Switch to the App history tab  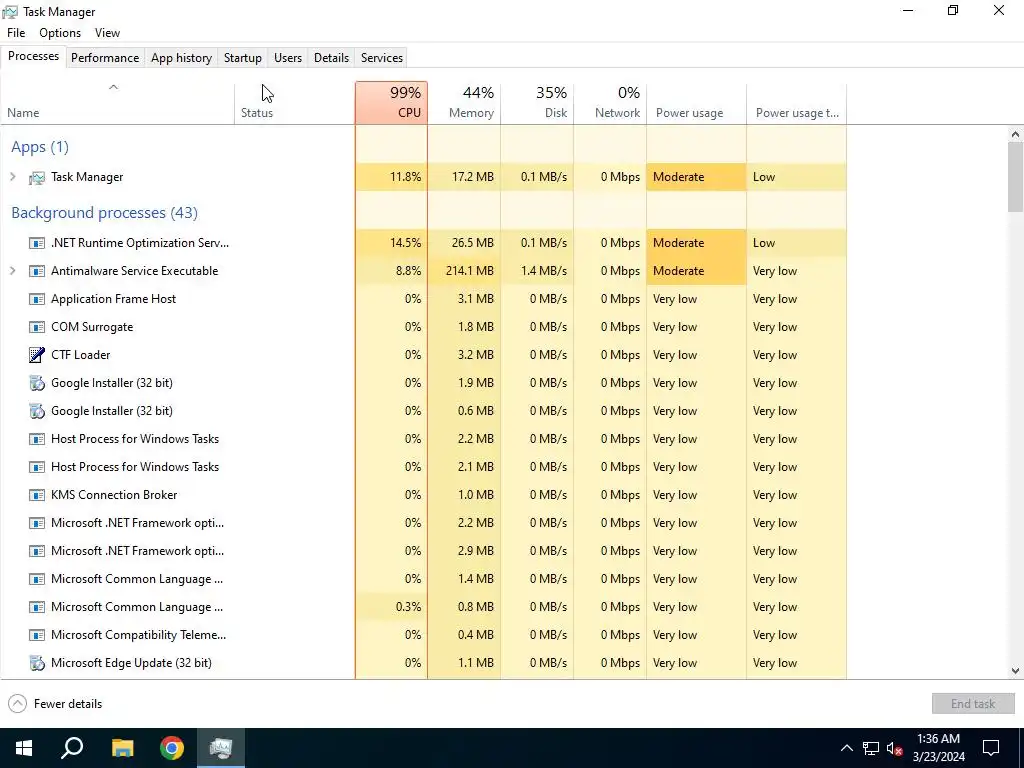pos(182,57)
